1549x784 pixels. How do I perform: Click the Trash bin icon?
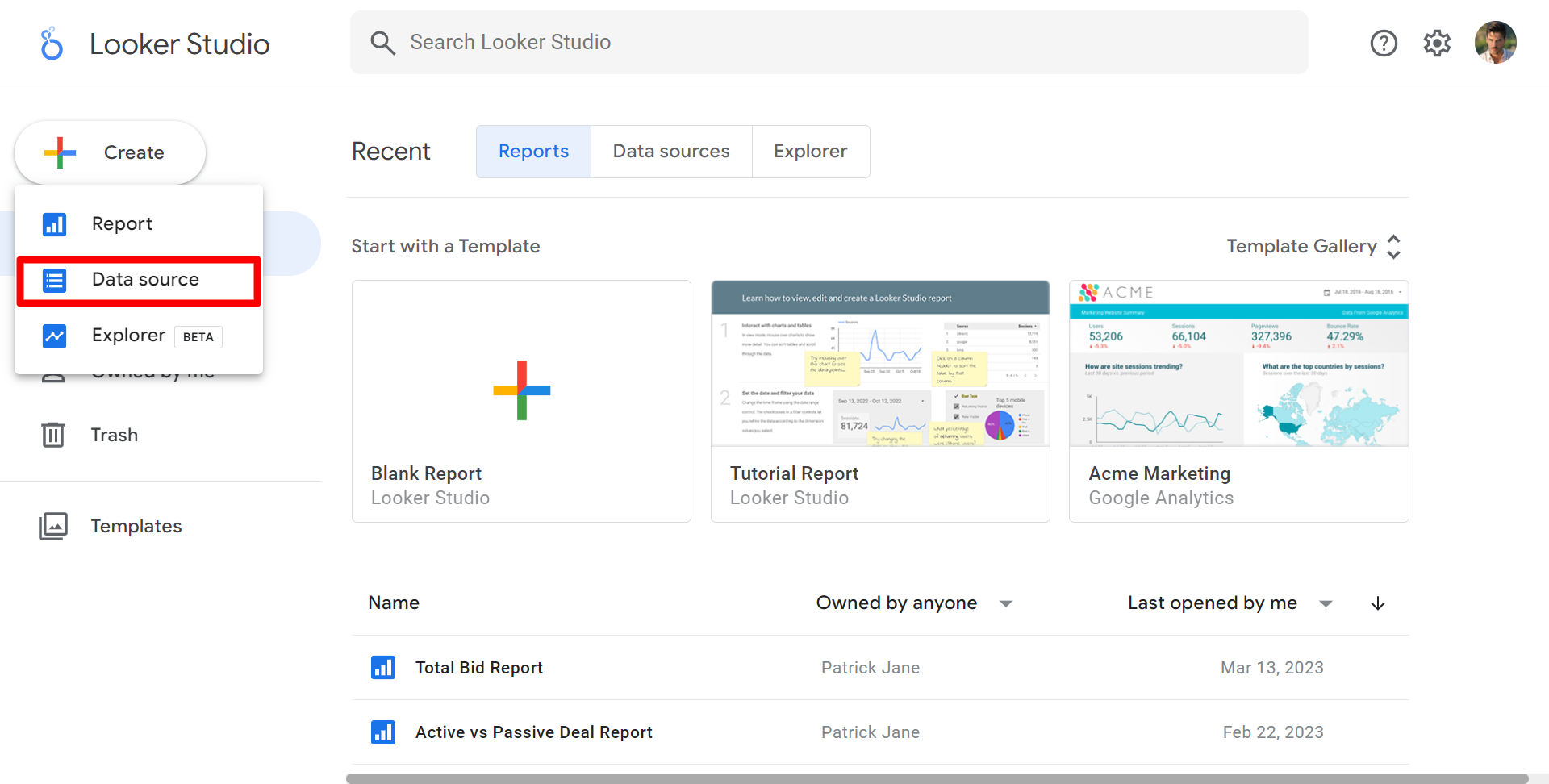tap(53, 435)
